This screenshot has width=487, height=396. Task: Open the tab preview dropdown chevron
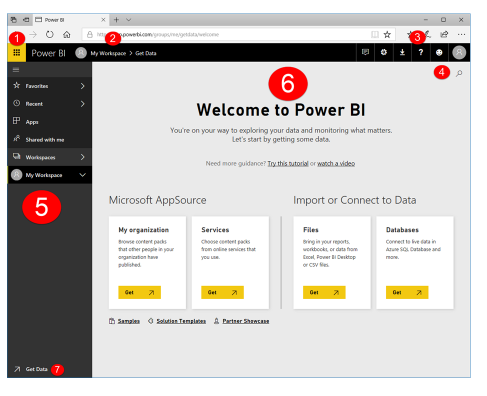pyautogui.click(x=129, y=20)
